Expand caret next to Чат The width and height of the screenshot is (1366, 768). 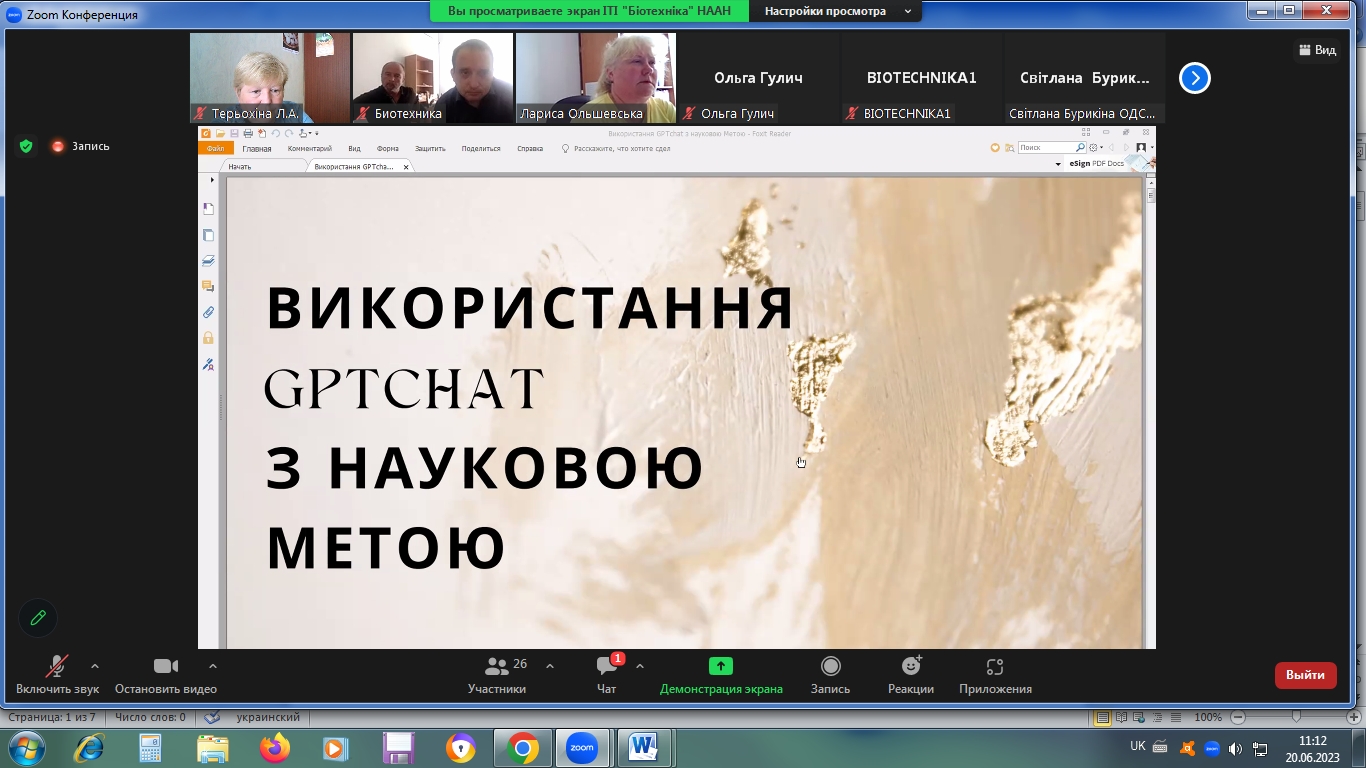tap(640, 666)
